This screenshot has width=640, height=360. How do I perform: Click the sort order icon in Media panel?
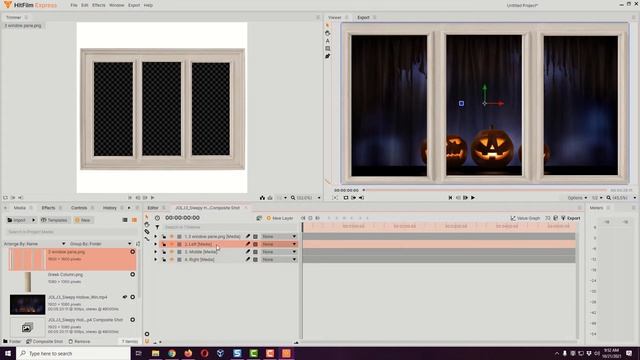[138, 244]
